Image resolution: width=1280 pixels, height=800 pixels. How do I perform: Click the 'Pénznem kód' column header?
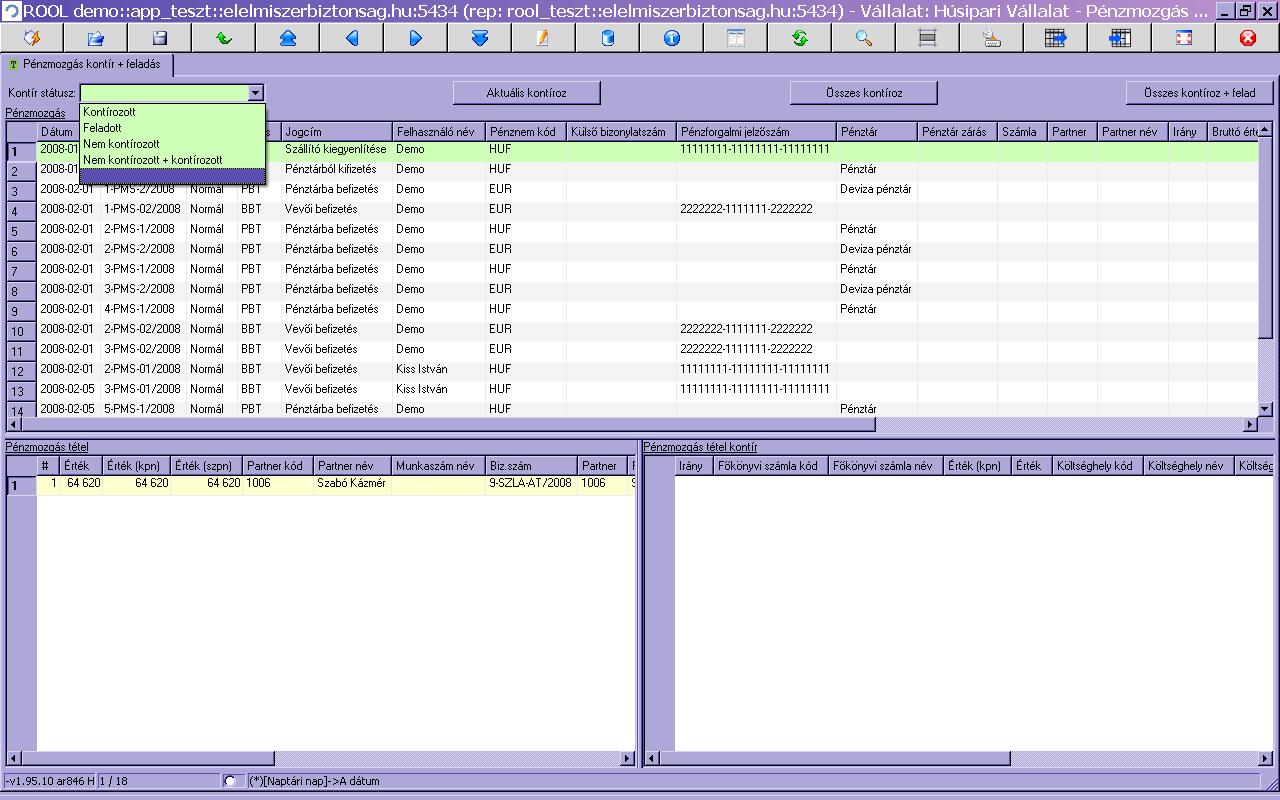tap(525, 132)
